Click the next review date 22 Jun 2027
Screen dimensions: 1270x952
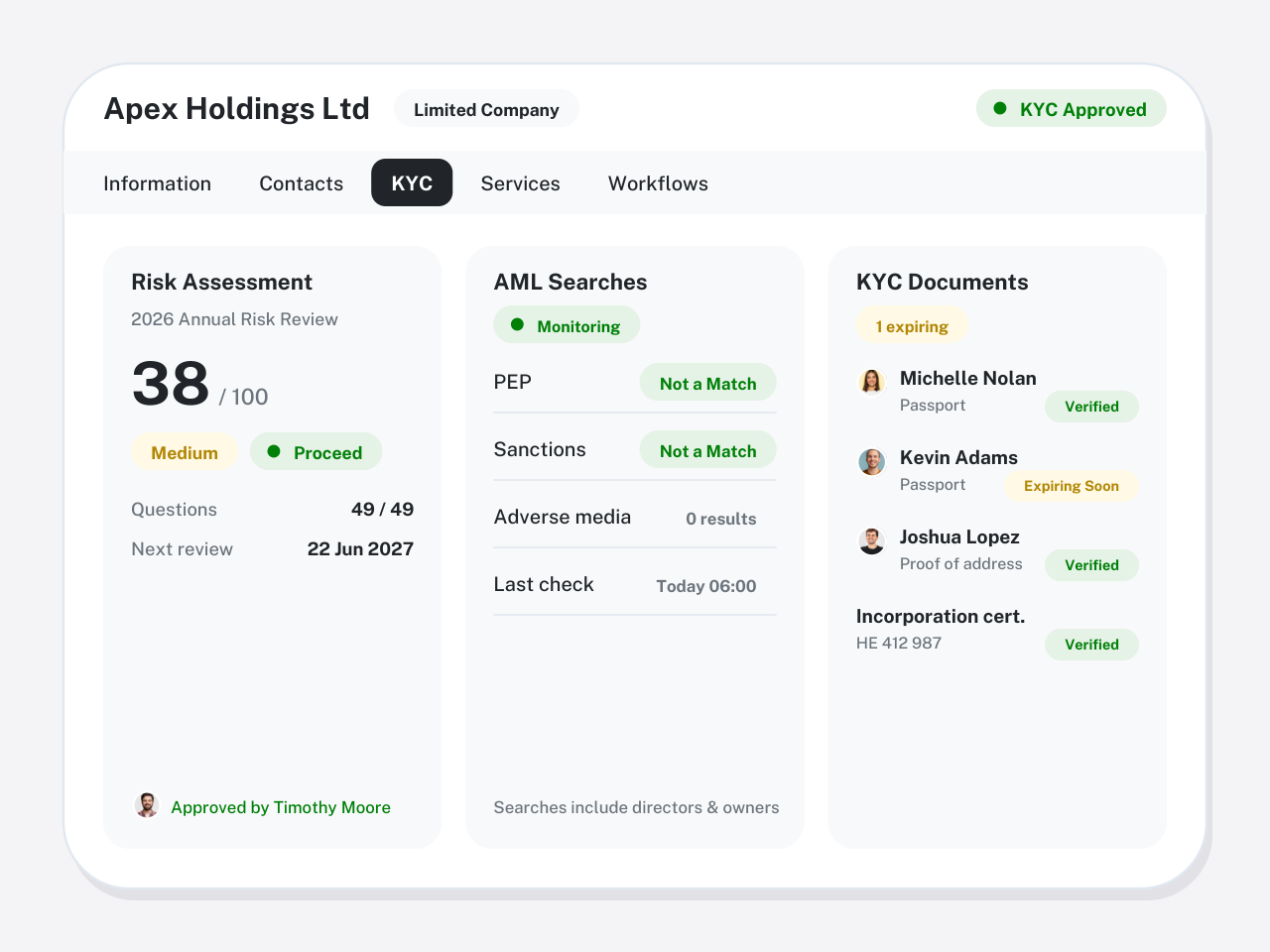360,548
